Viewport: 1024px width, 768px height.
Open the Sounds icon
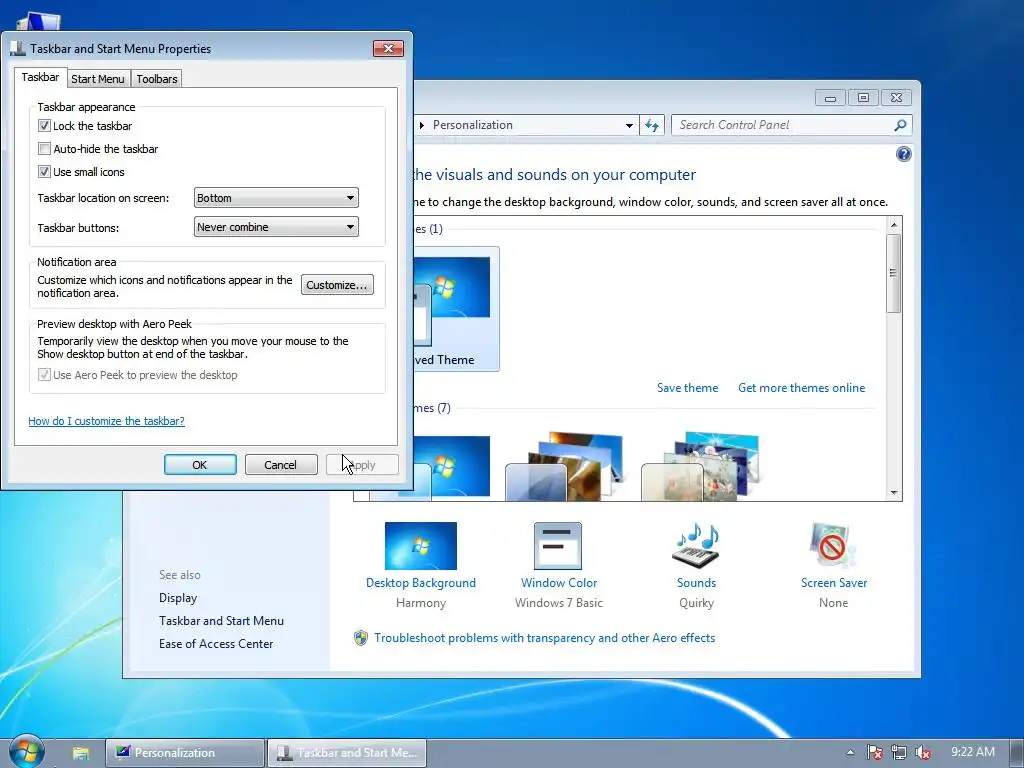pos(696,546)
